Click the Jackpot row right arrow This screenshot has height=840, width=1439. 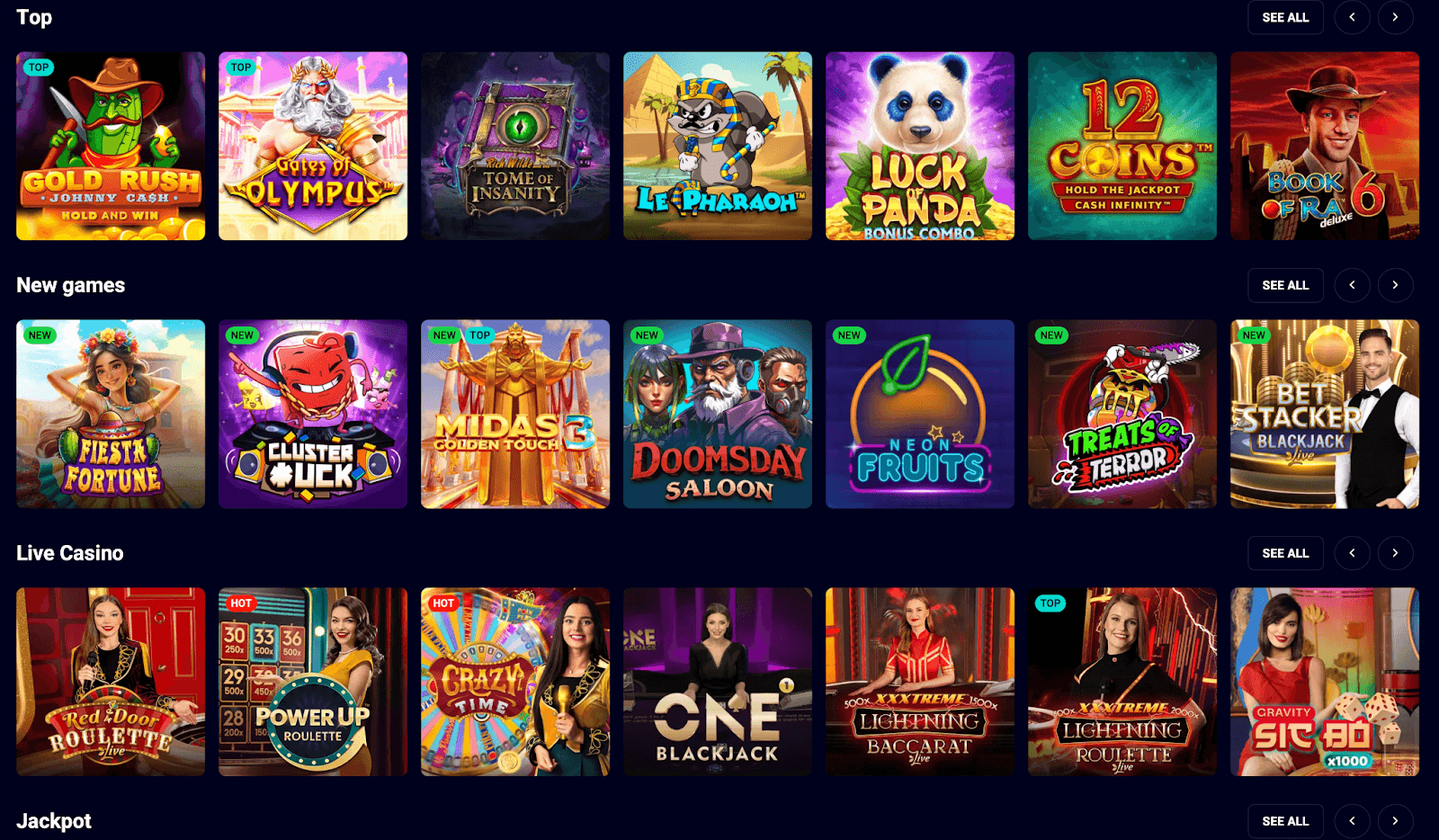(x=1395, y=821)
